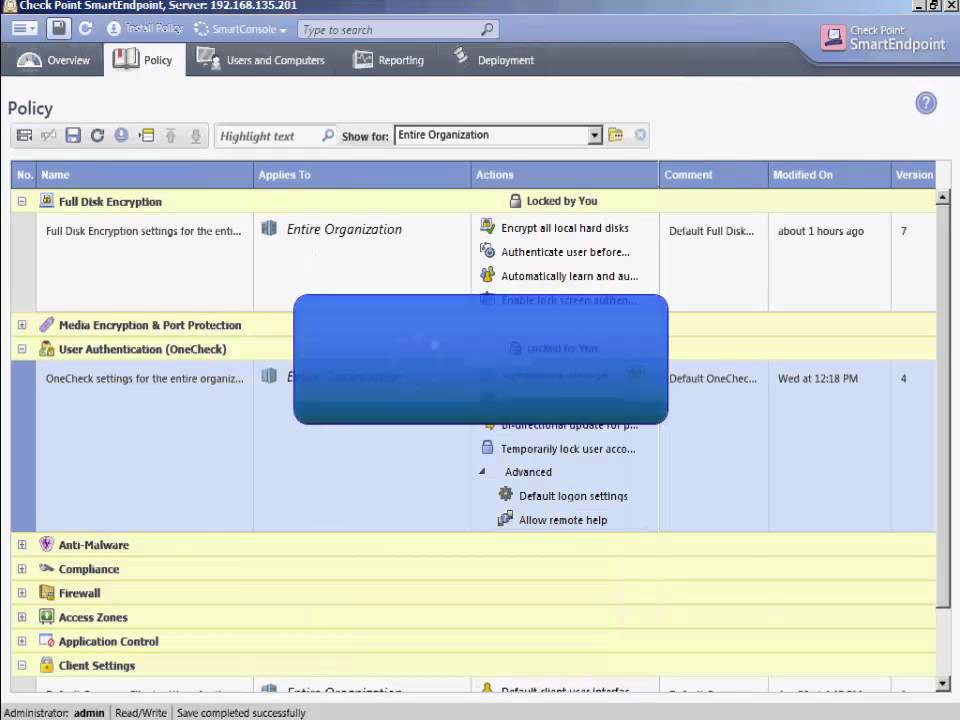Click the magnifier icon in the top search box
Image resolution: width=960 pixels, height=720 pixels.
pos(487,29)
